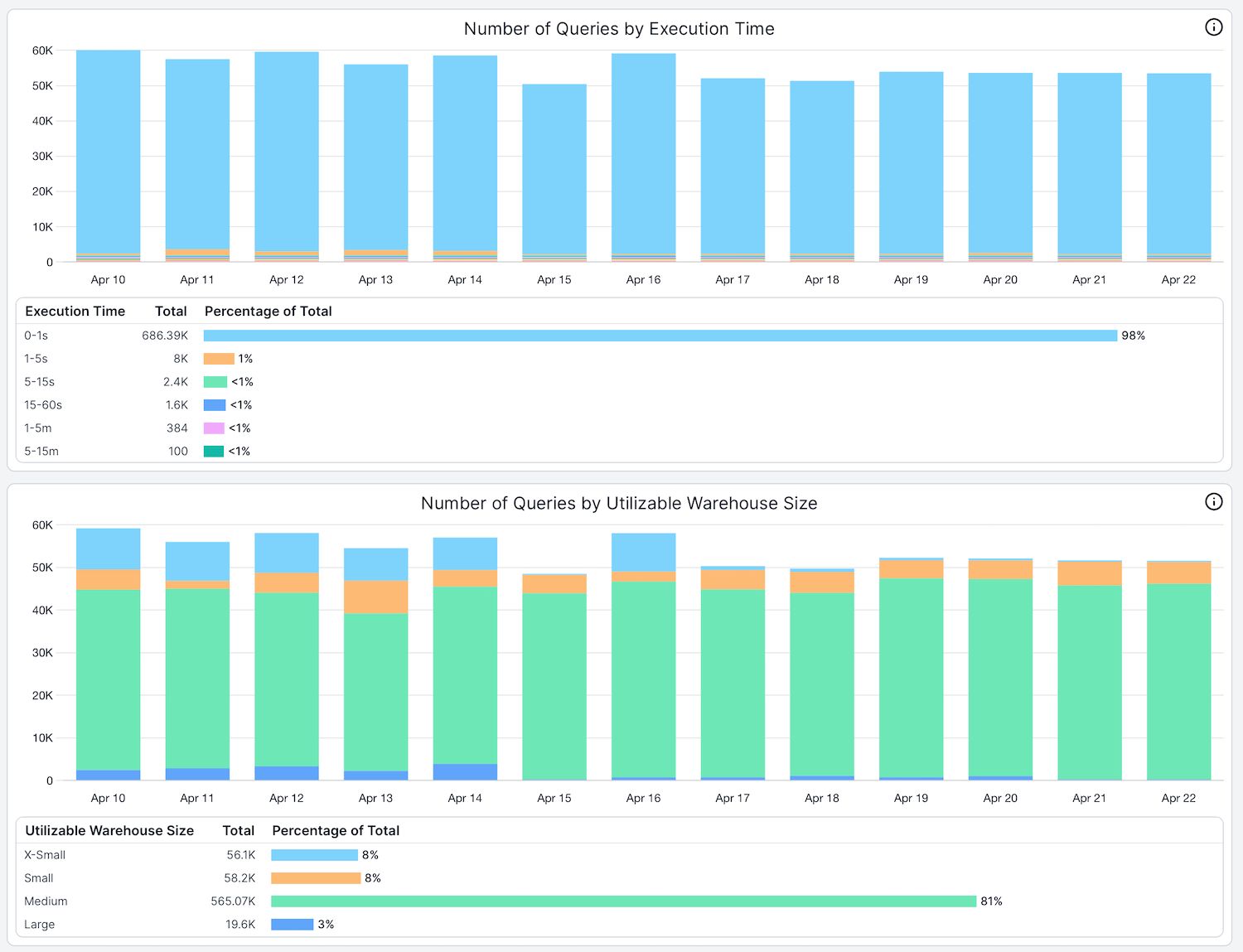1243x952 pixels.
Task: Click the "81%" label beside the Medium bar
Action: pyautogui.click(x=992, y=901)
